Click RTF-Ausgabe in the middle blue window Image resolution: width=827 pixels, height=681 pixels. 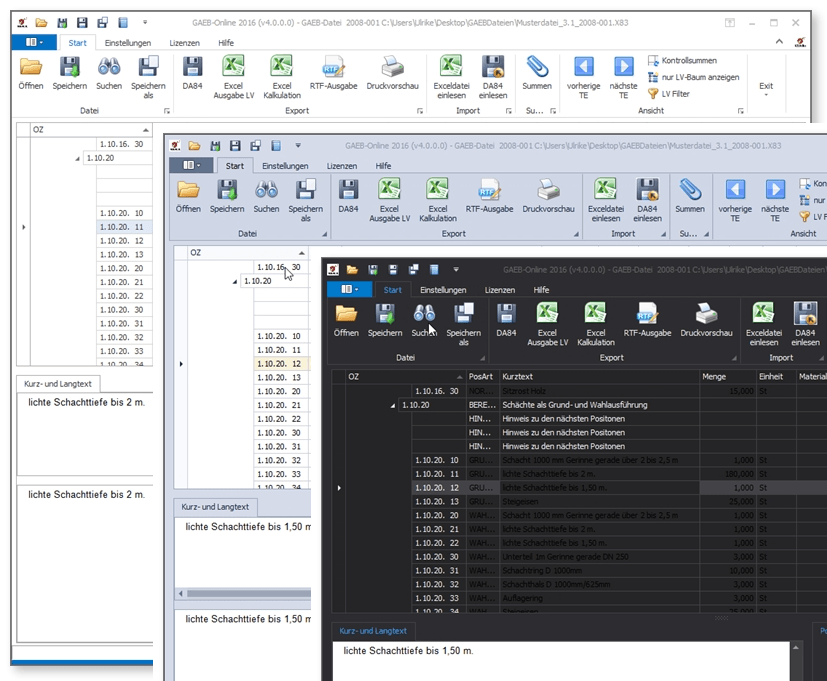click(x=489, y=189)
